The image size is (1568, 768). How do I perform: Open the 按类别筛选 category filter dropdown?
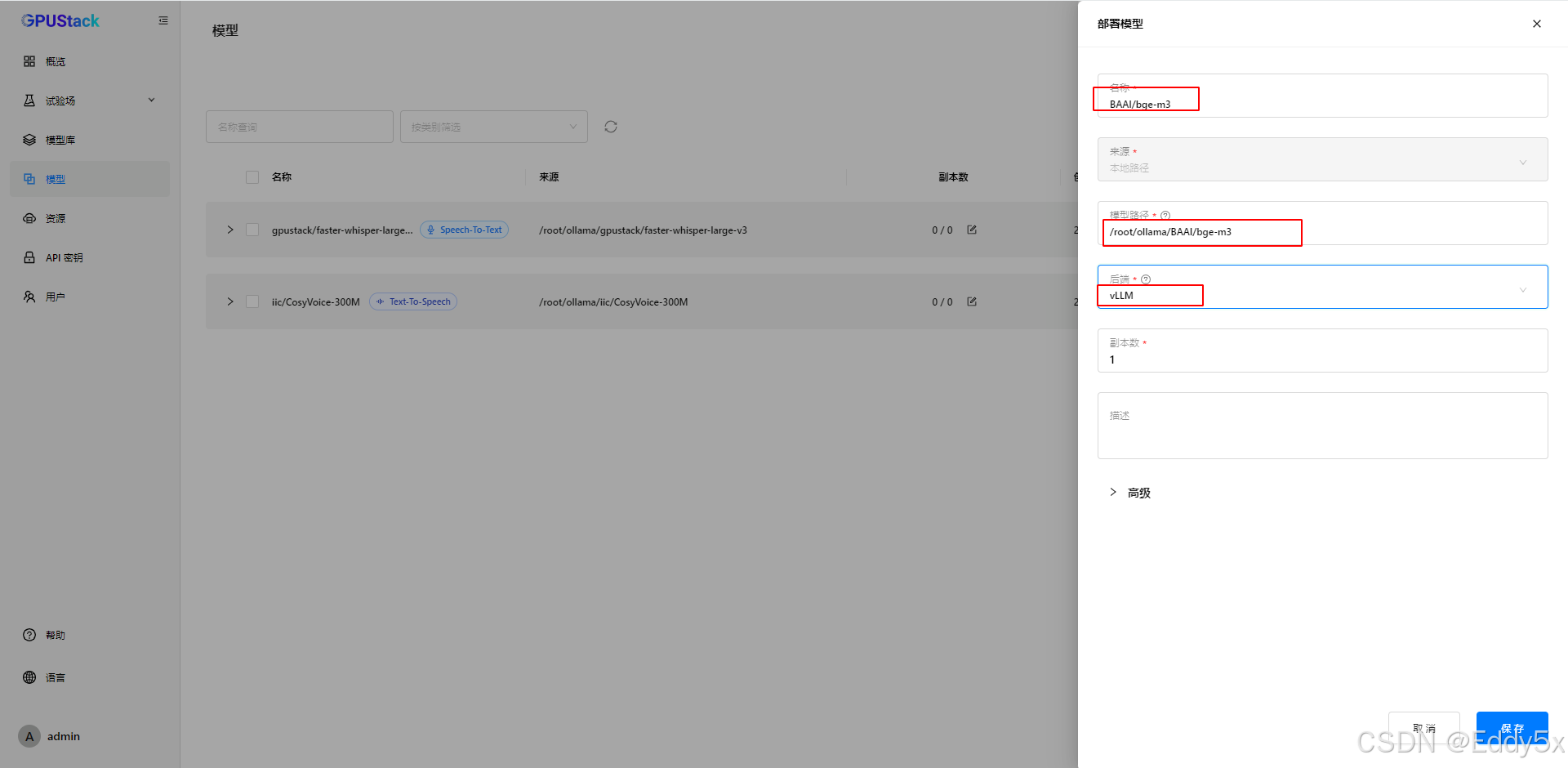(494, 127)
